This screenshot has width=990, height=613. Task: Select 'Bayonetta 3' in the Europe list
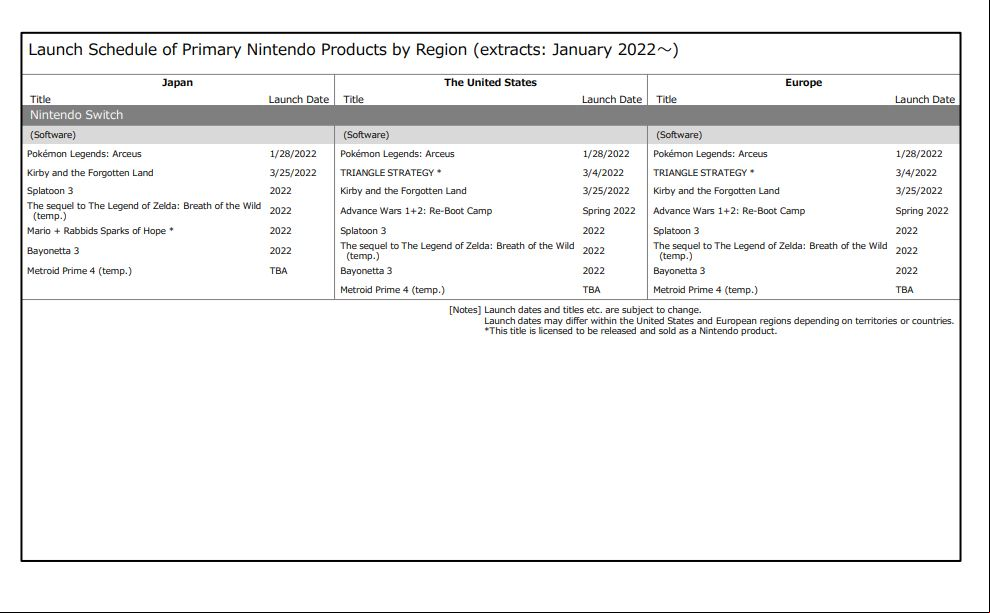[679, 271]
